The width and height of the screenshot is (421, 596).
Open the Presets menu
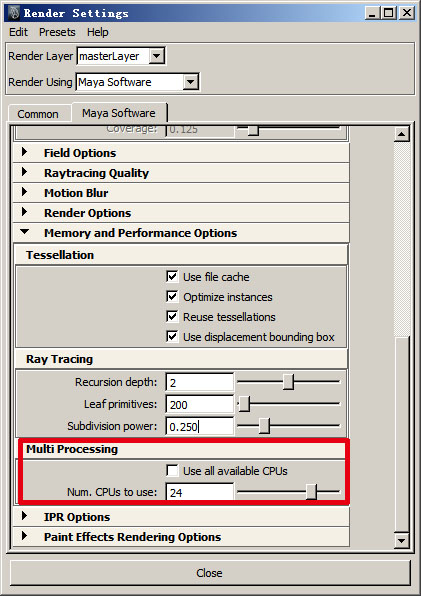tap(57, 32)
